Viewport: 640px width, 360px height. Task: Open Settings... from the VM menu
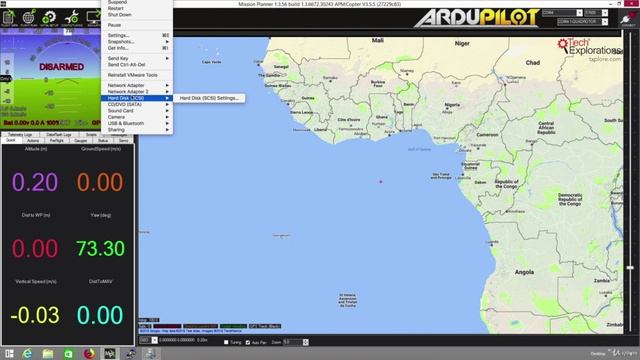137,36
